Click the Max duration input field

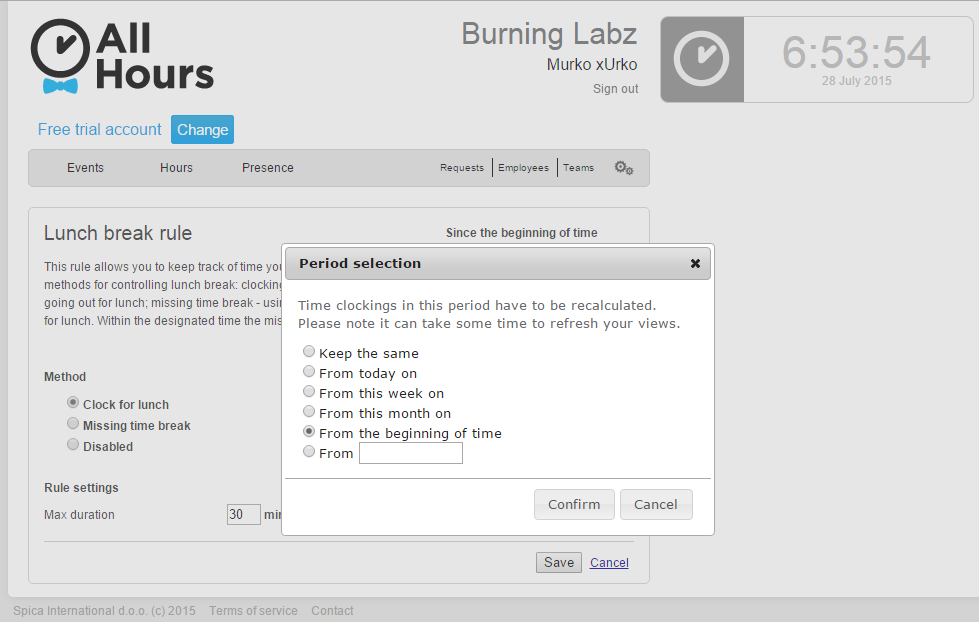pyautogui.click(x=243, y=515)
